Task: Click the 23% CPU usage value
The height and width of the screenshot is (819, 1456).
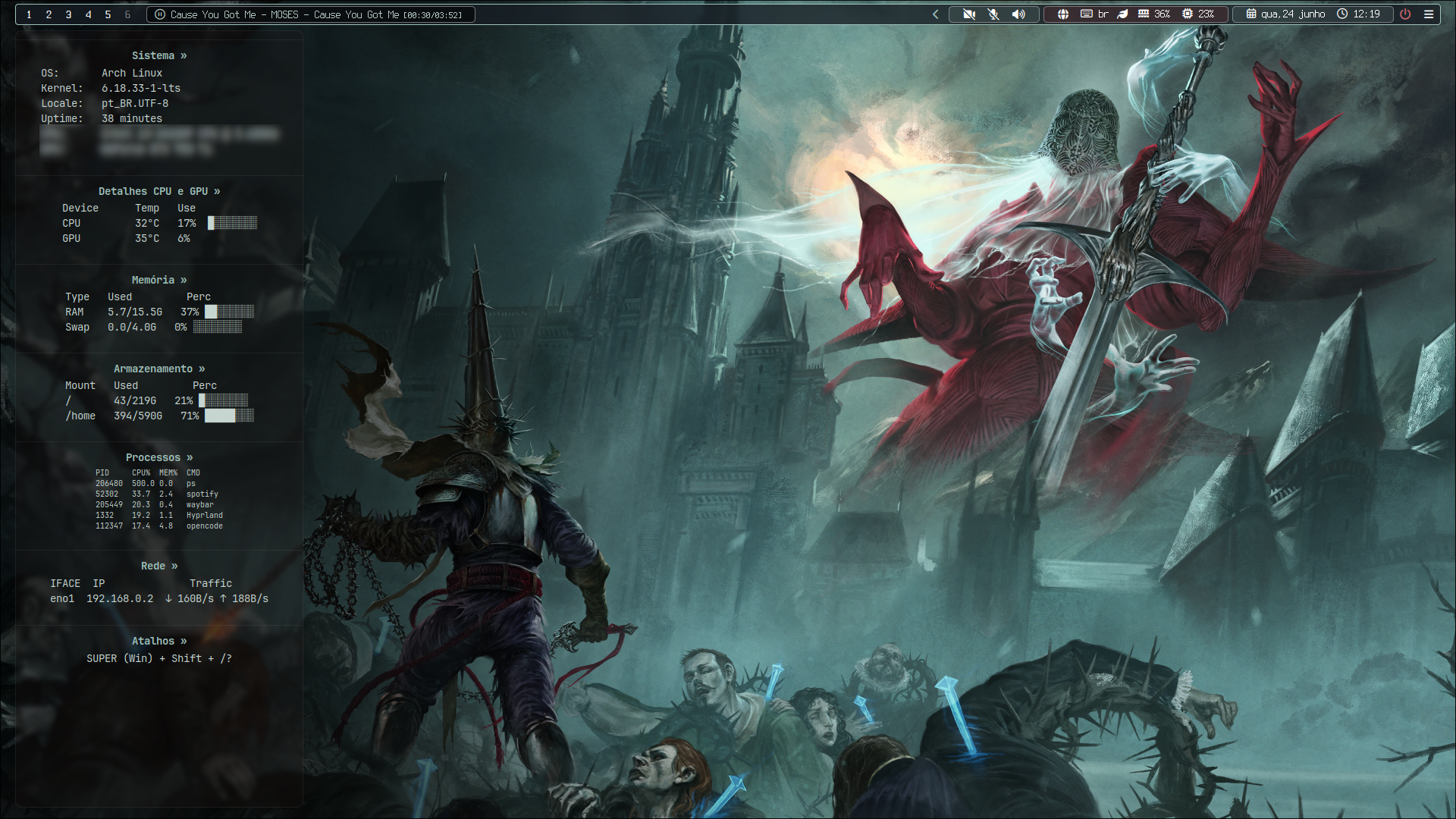Action: coord(1207,14)
